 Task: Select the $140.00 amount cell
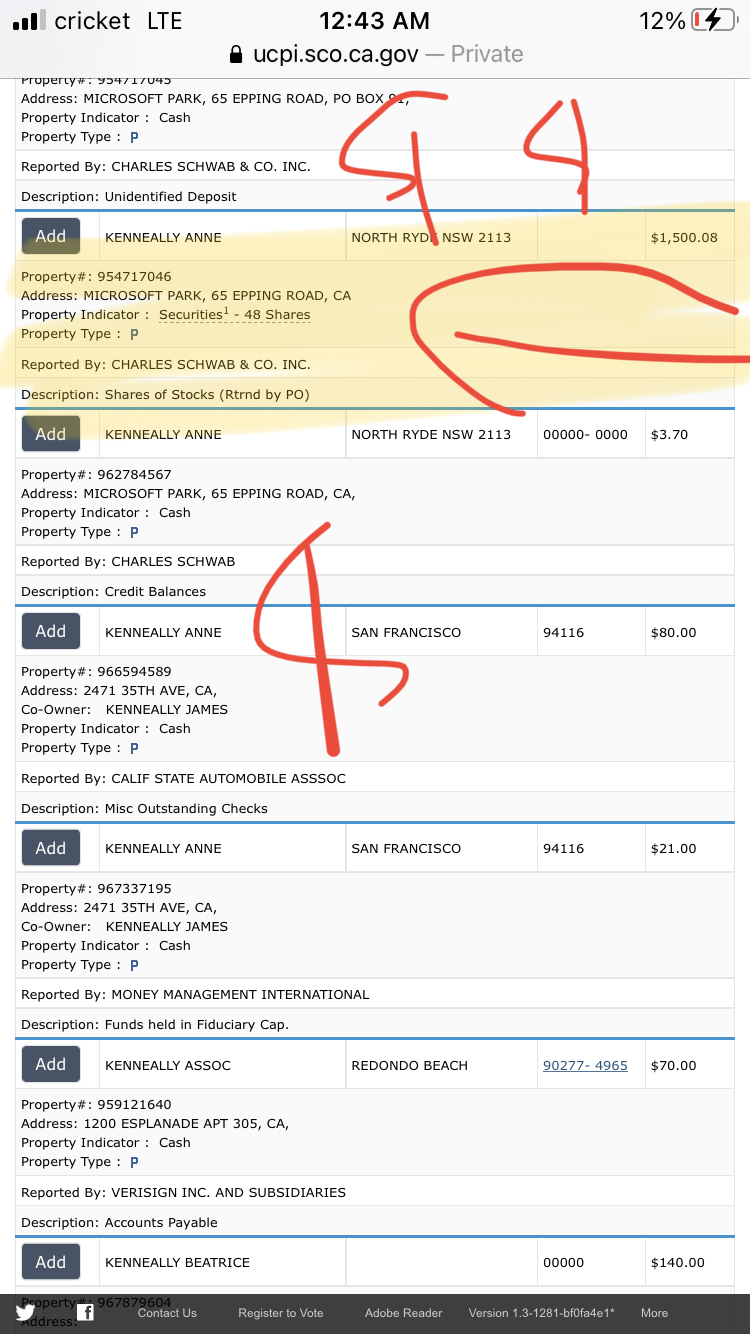pos(689,1262)
